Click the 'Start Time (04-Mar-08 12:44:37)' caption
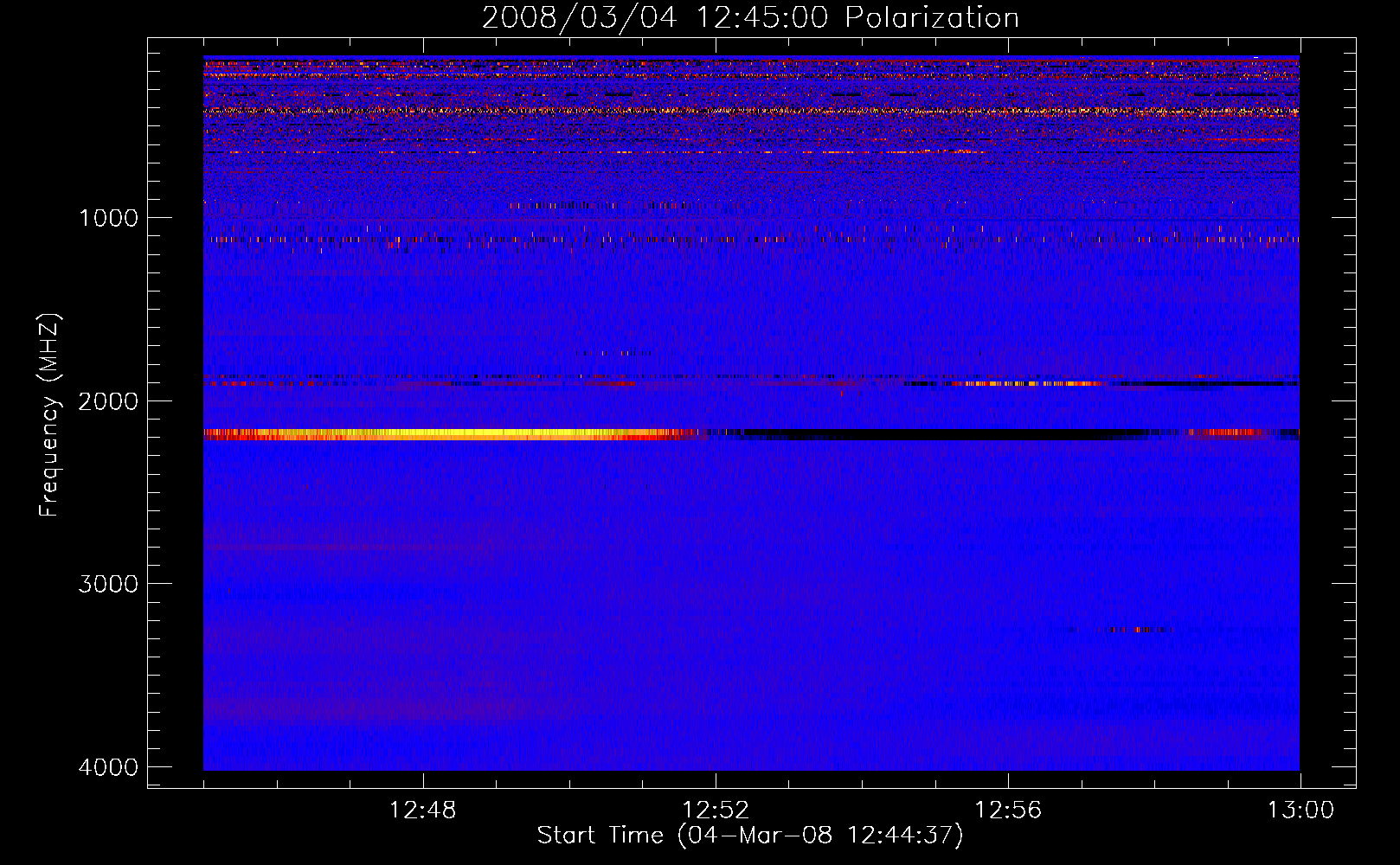Viewport: 1400px width, 865px height. click(749, 836)
